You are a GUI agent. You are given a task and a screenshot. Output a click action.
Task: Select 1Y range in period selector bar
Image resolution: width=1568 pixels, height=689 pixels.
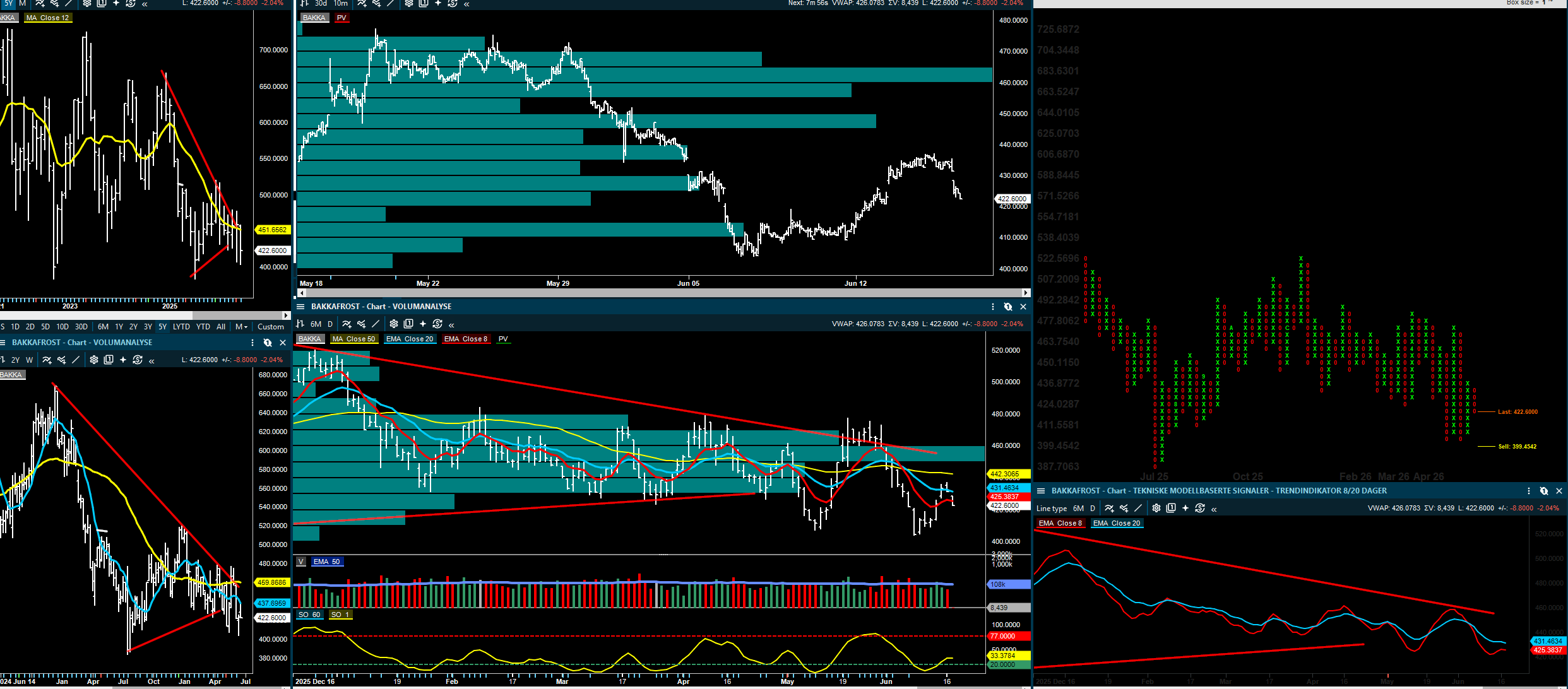[x=119, y=327]
